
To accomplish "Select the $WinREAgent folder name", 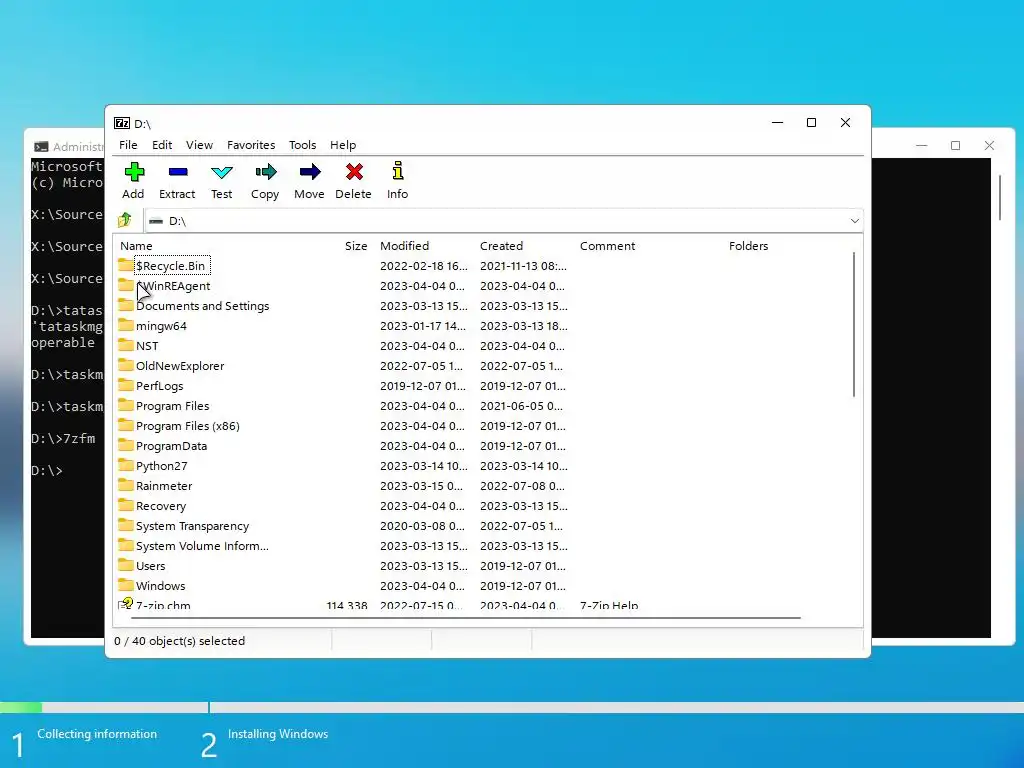I will (173, 286).
